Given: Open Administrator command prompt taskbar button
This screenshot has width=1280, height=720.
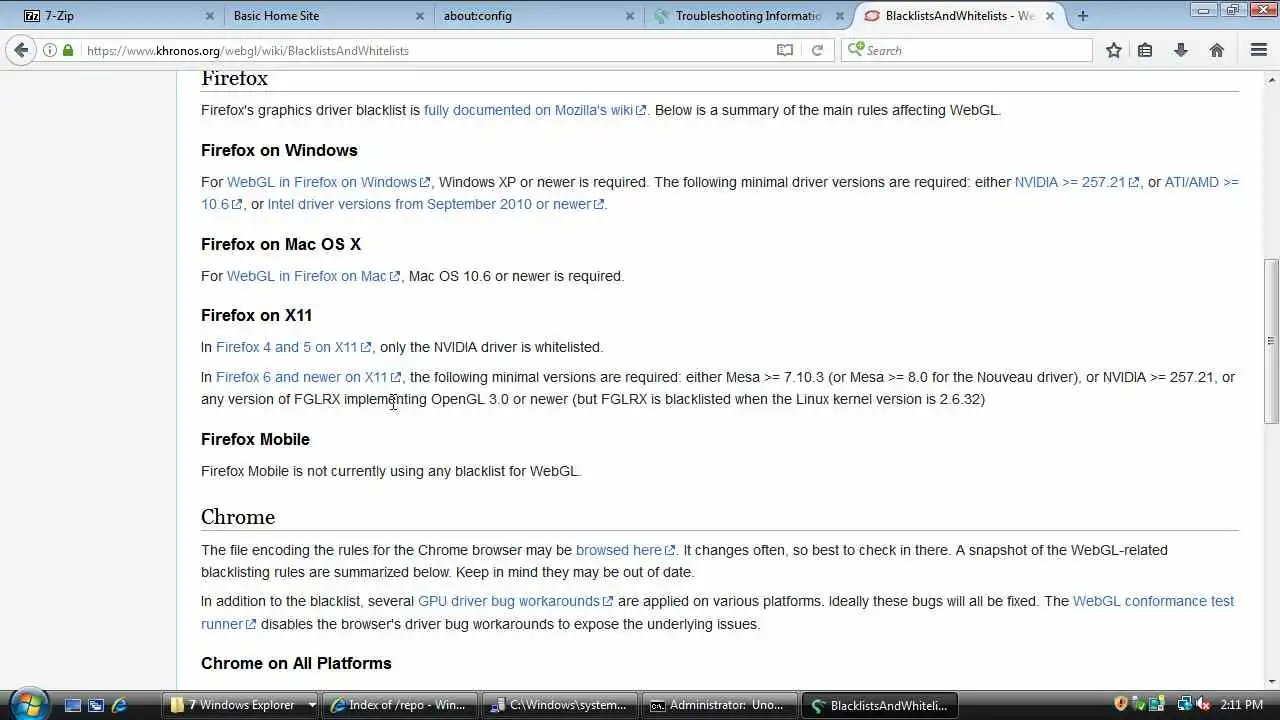Looking at the screenshot, I should 719,705.
